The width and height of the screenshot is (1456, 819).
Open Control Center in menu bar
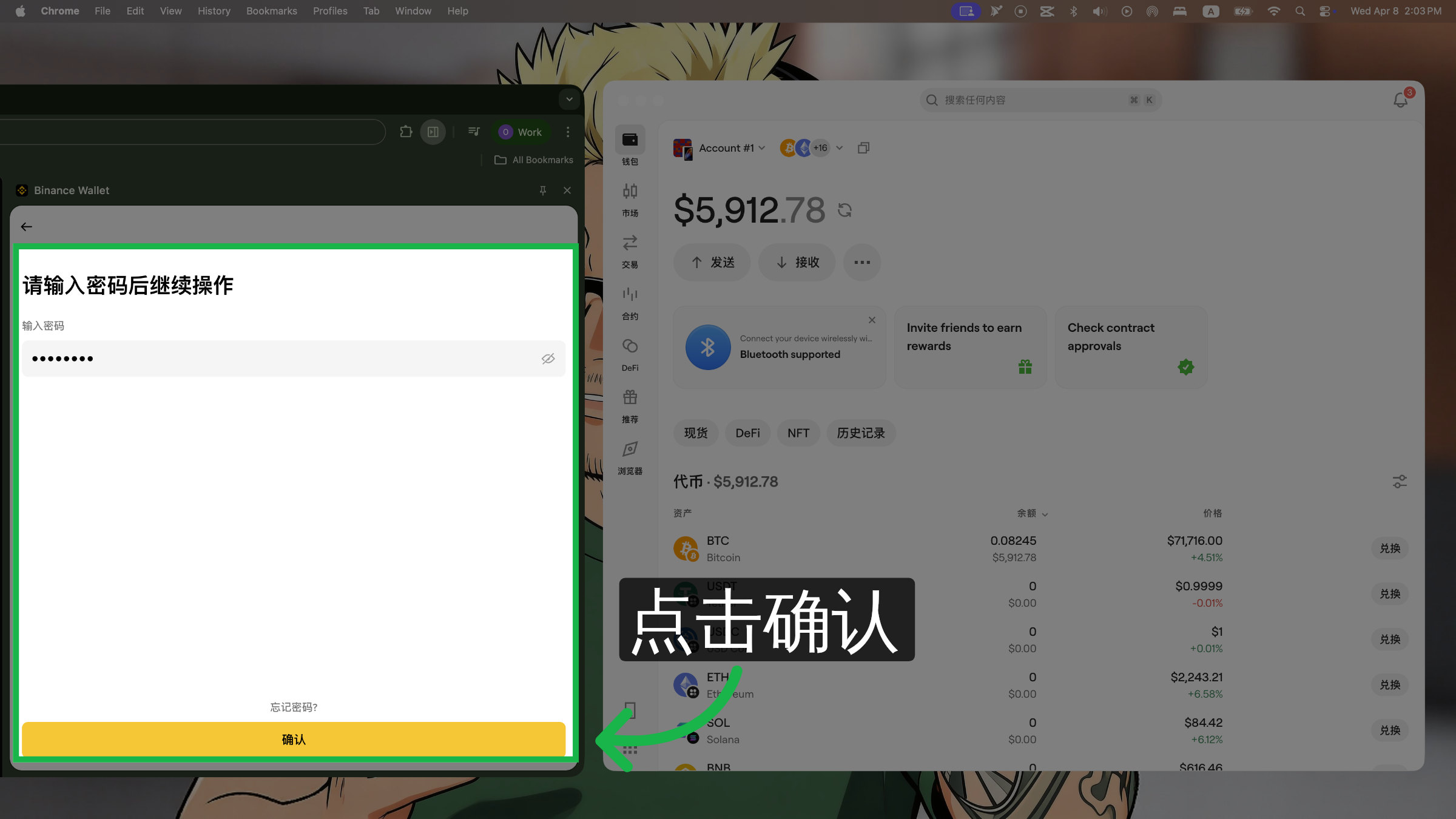pyautogui.click(x=1325, y=11)
